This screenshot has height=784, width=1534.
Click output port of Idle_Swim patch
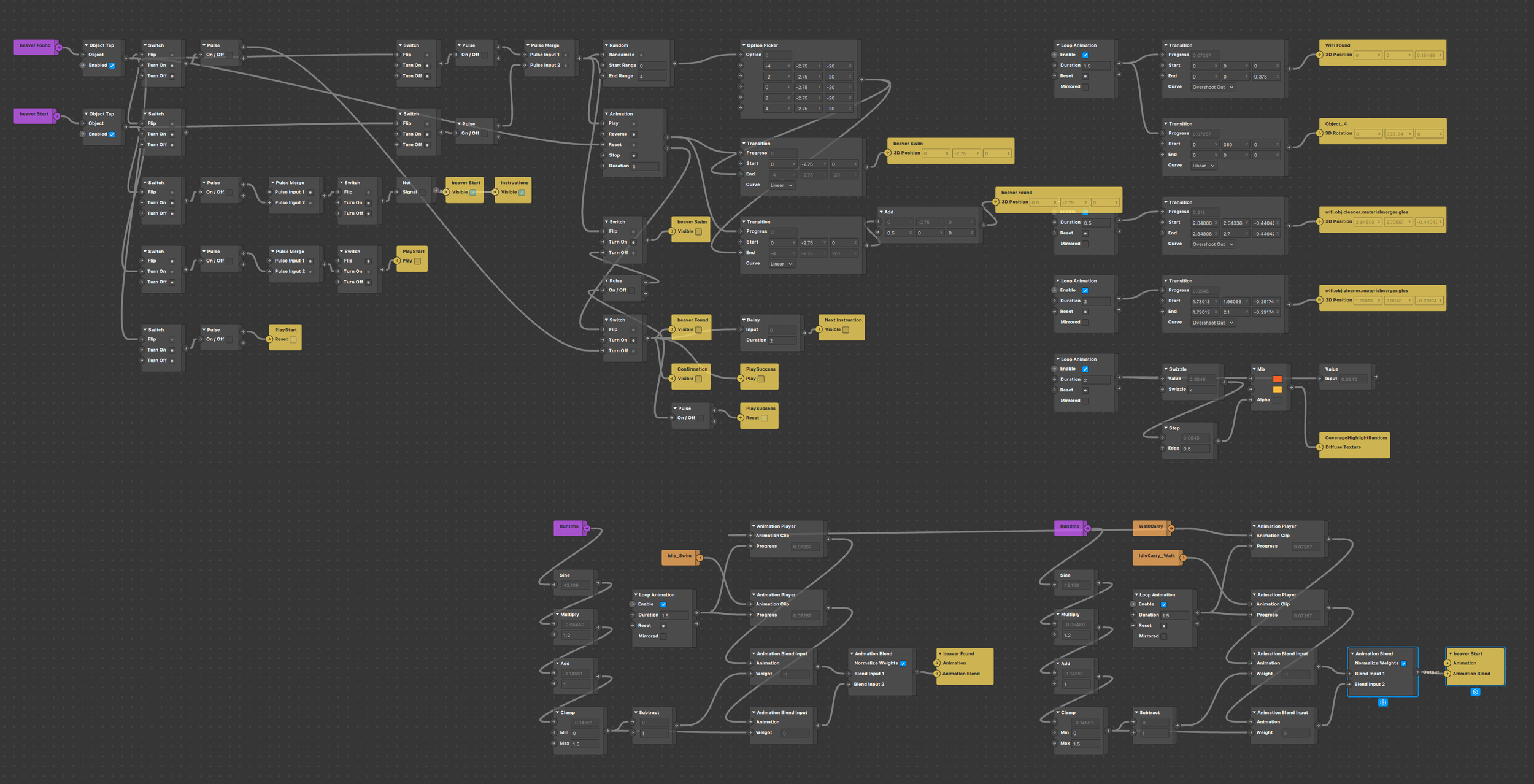(700, 558)
